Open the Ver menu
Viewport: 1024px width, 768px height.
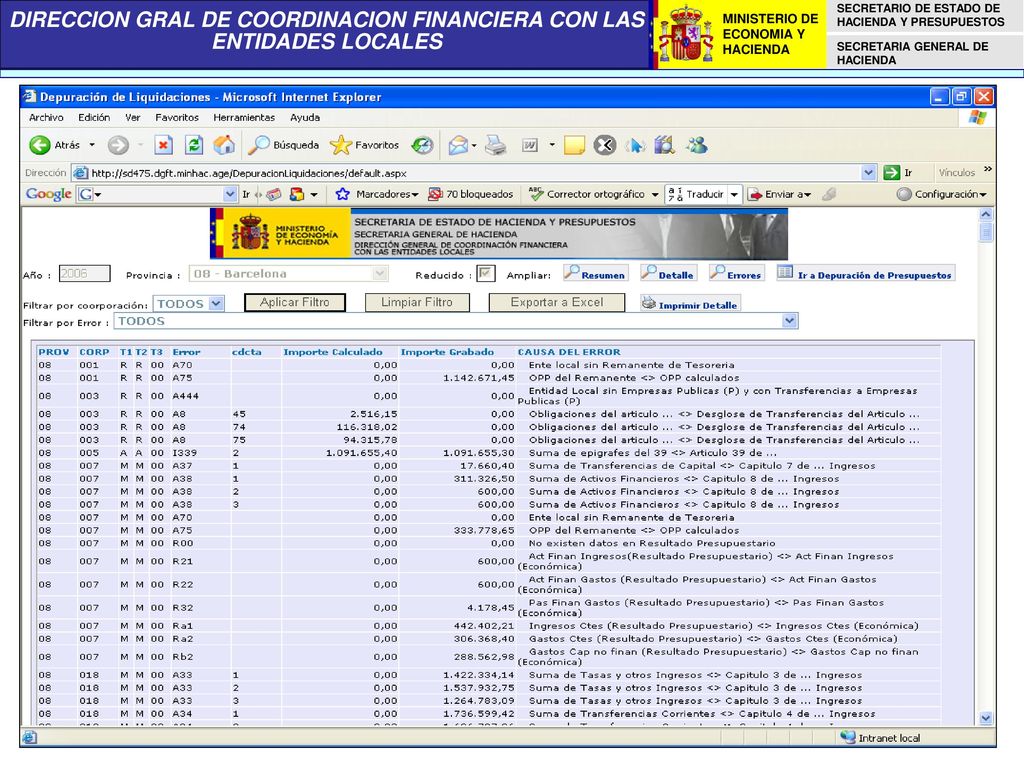[133, 118]
